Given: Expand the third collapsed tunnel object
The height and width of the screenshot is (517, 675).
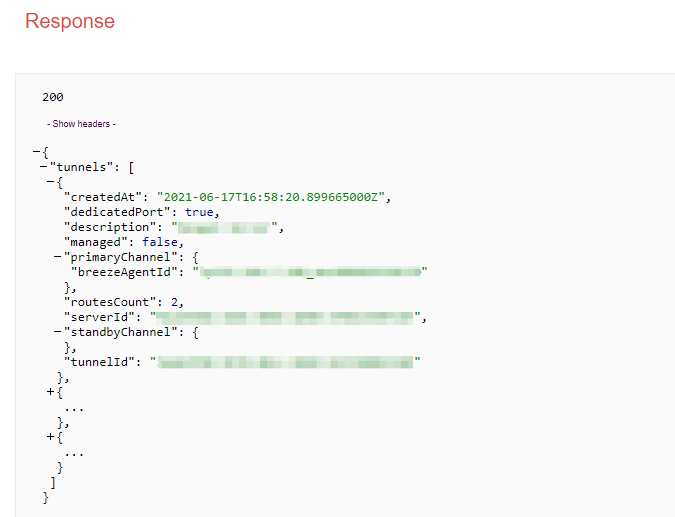Looking at the screenshot, I should pos(51,437).
